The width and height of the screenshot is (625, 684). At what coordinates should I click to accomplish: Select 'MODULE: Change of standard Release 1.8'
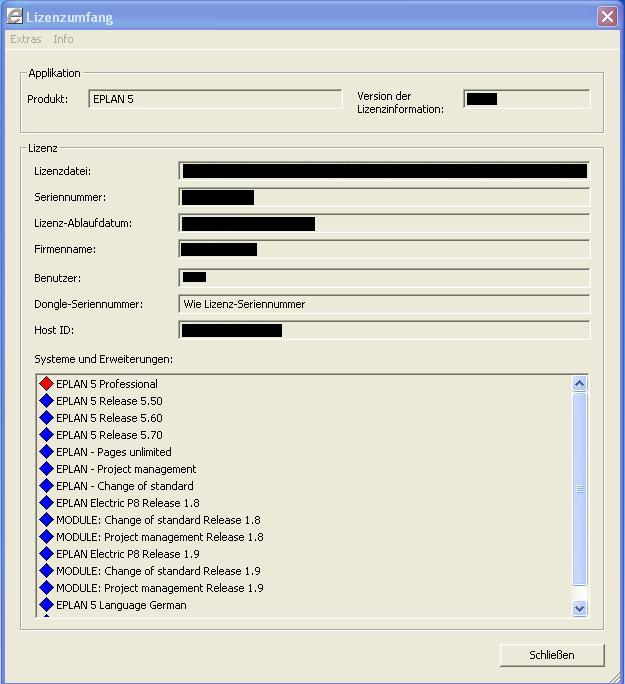[x=158, y=520]
